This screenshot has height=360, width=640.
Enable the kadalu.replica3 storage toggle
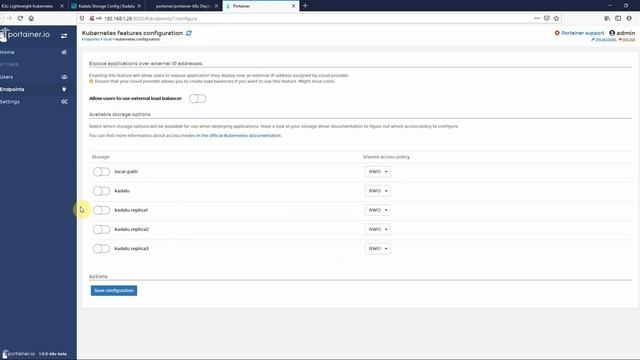coord(101,249)
